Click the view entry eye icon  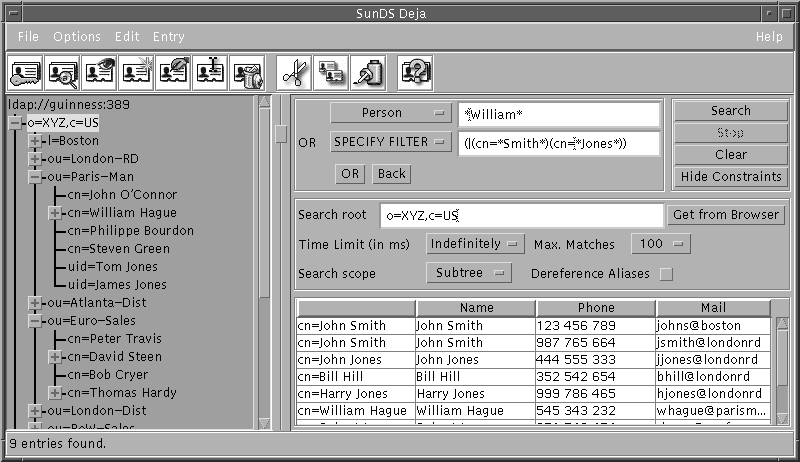pyautogui.click(x=99, y=73)
